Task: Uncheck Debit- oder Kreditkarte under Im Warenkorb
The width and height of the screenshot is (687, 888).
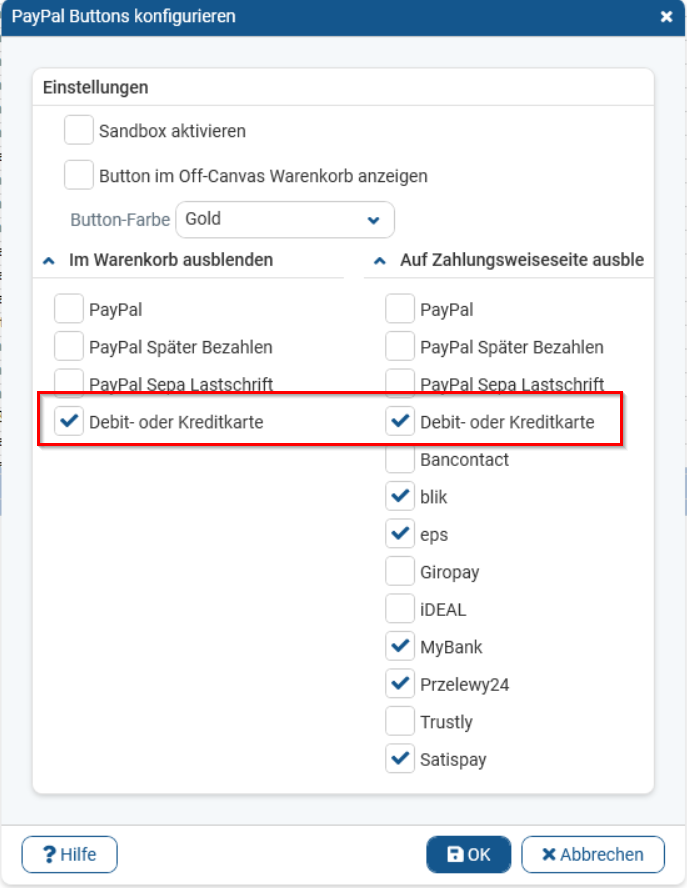Action: pos(69,422)
